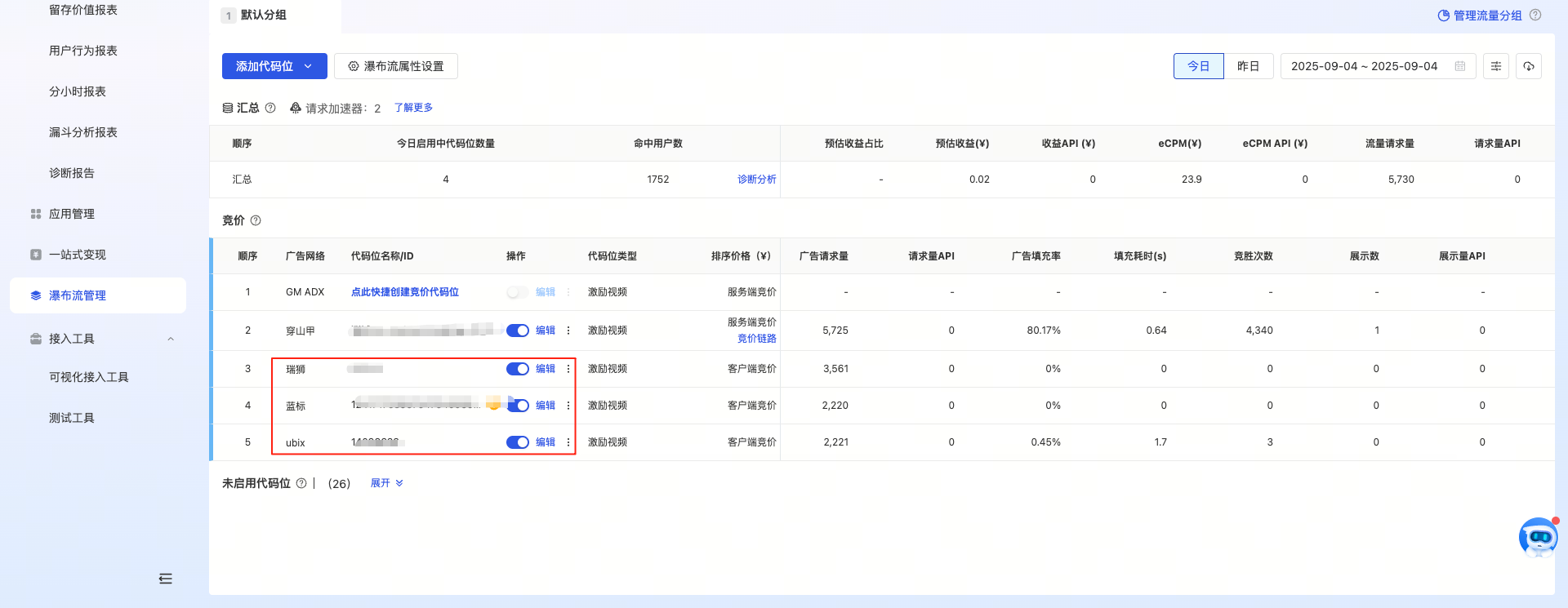This screenshot has height=608, width=1568.
Task: Click the cloud download export icon
Action: [x=1528, y=66]
